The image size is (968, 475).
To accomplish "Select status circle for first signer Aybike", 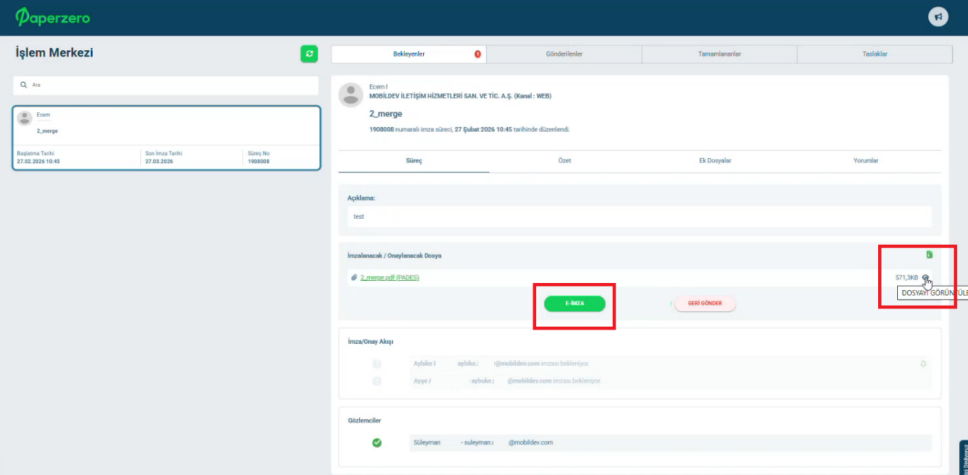I will 377,364.
